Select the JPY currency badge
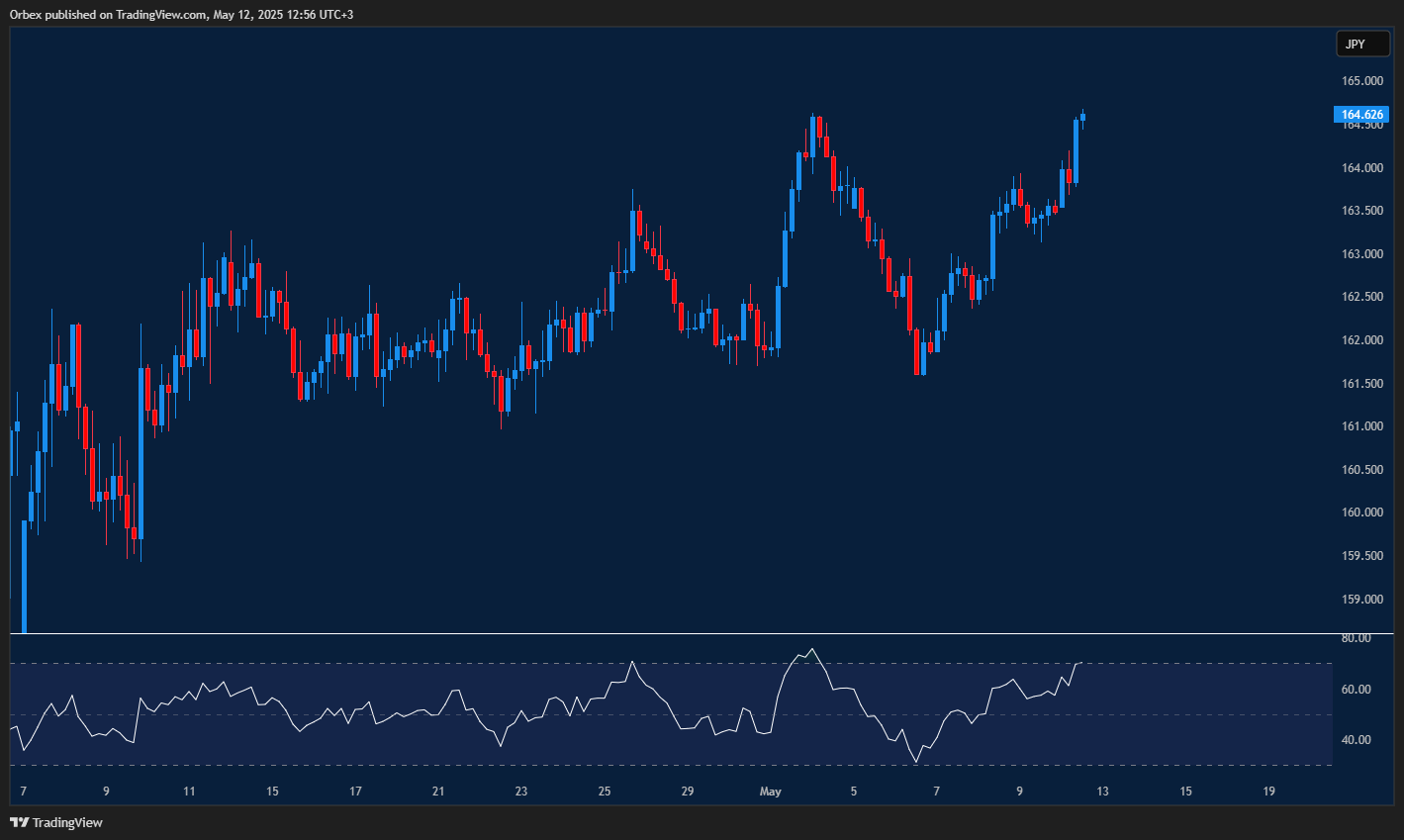Screen dimensions: 1404x840 [x=1362, y=44]
